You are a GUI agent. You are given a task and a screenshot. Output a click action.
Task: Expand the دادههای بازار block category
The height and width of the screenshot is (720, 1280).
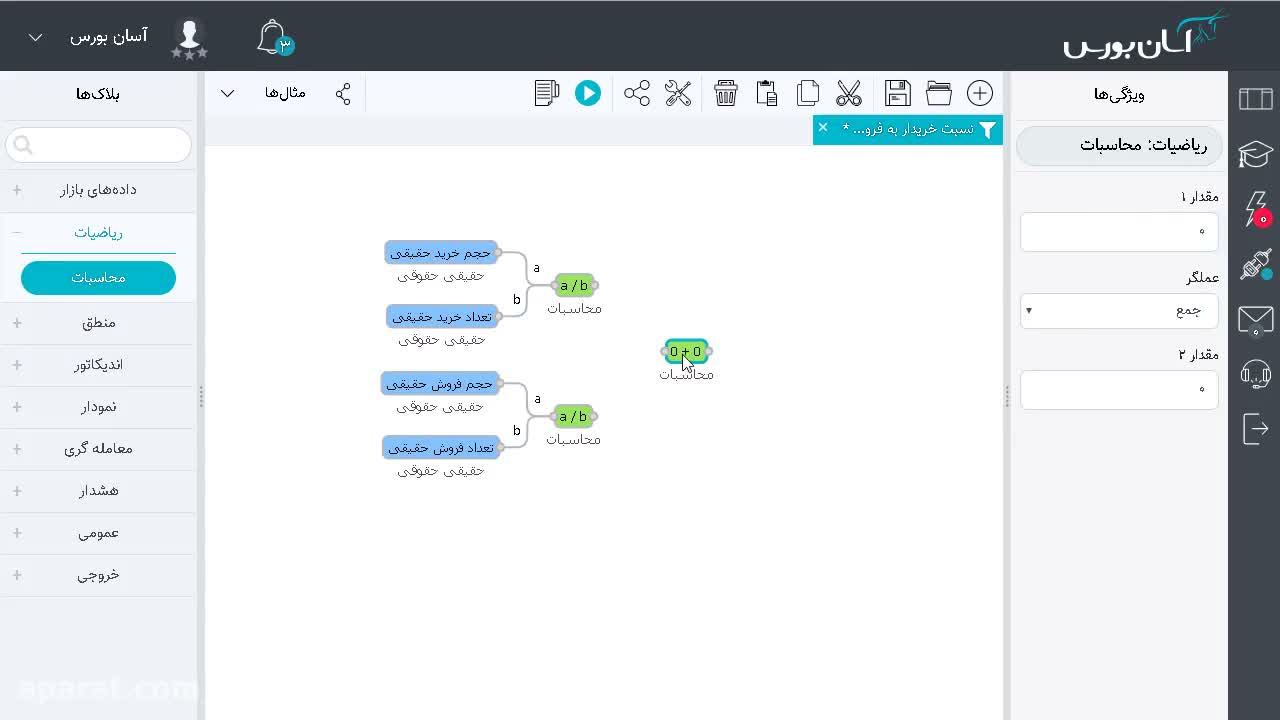[98, 190]
